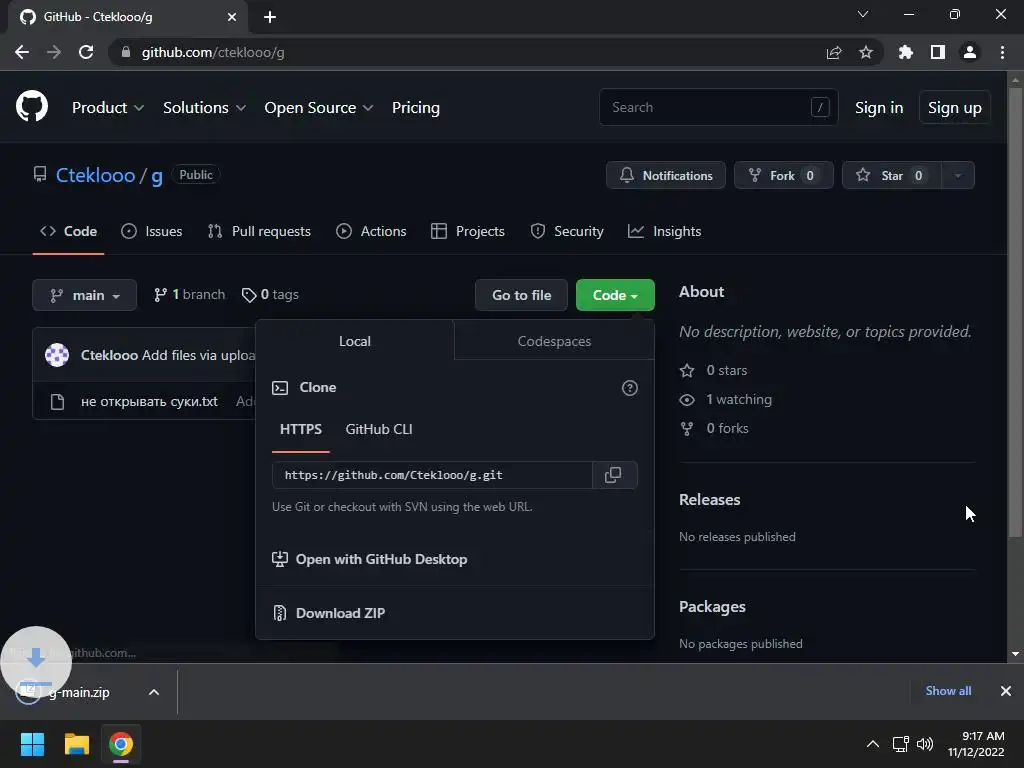
Task: Click the Notifications button
Action: (665, 175)
